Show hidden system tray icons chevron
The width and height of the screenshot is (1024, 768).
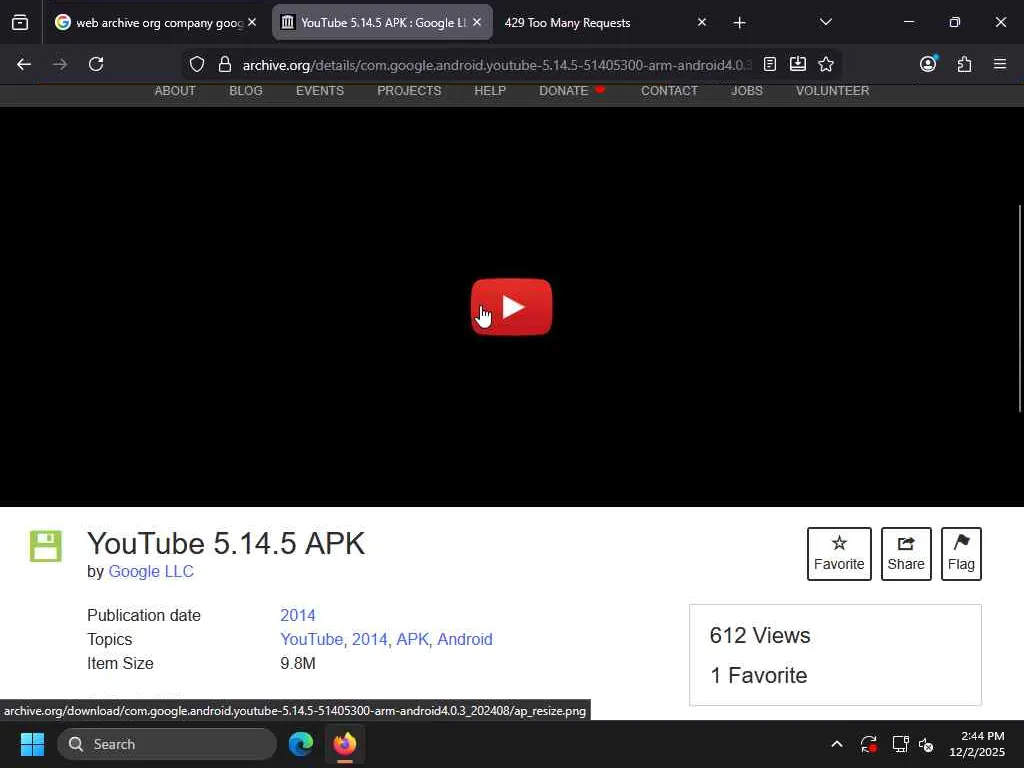coord(837,744)
